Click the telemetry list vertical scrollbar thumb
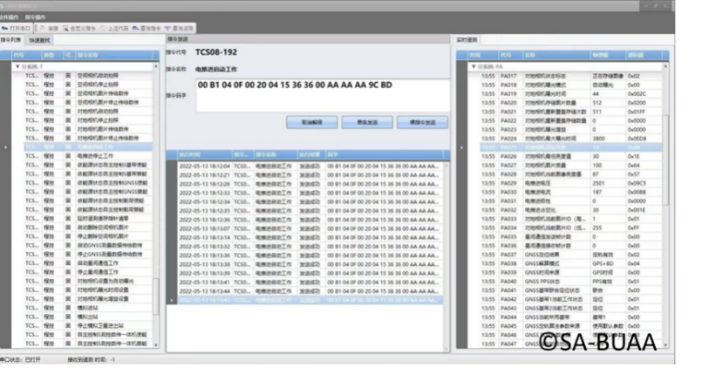 [665, 160]
